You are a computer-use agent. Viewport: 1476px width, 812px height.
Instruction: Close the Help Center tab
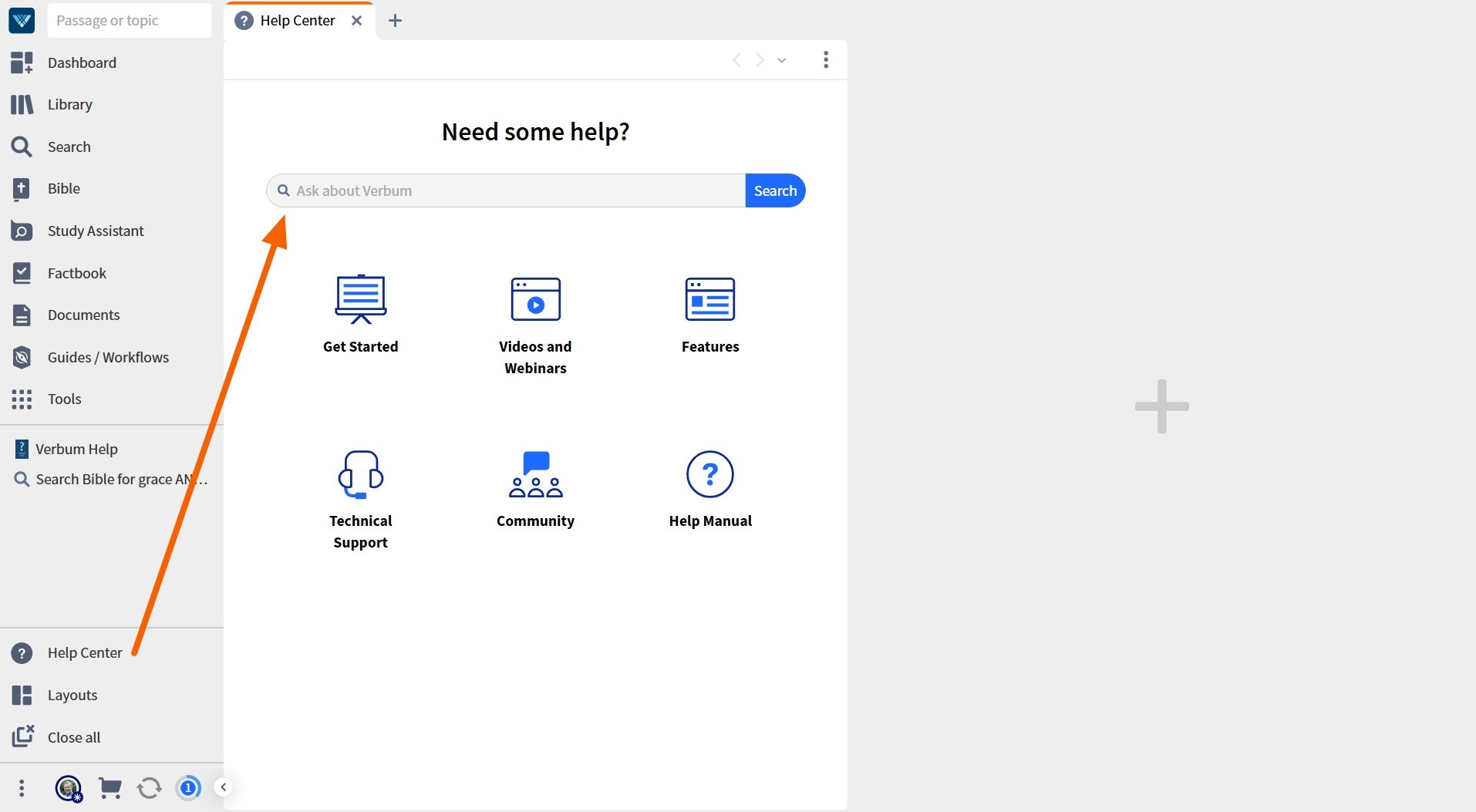coord(356,20)
